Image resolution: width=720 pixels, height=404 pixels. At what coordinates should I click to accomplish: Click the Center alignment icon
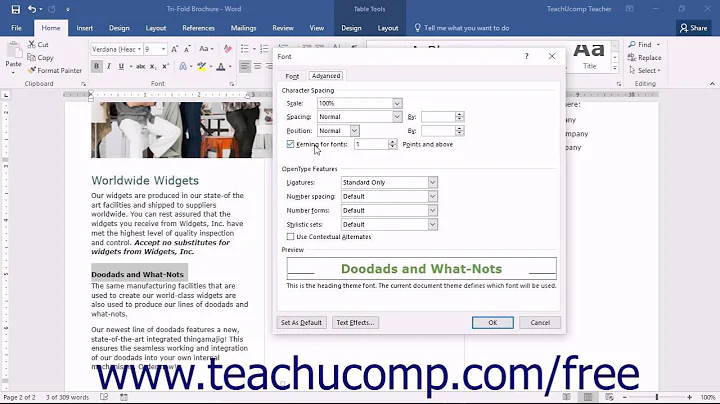pyautogui.click(x=258, y=66)
